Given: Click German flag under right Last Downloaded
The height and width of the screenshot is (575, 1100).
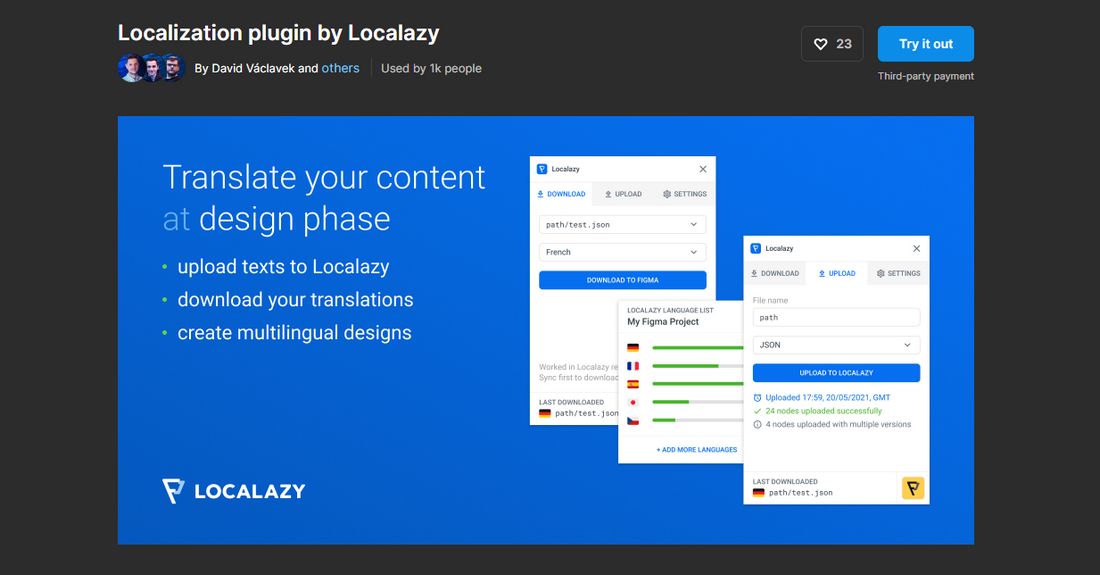Looking at the screenshot, I should (x=758, y=493).
